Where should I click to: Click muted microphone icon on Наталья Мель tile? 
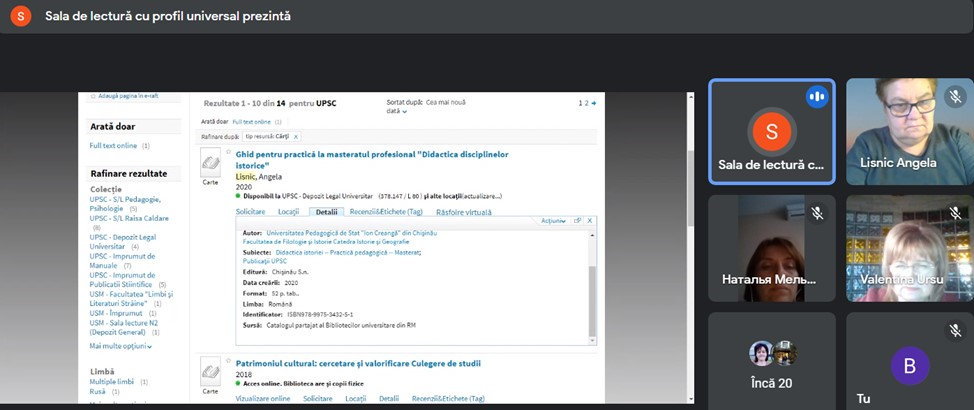[817, 214]
